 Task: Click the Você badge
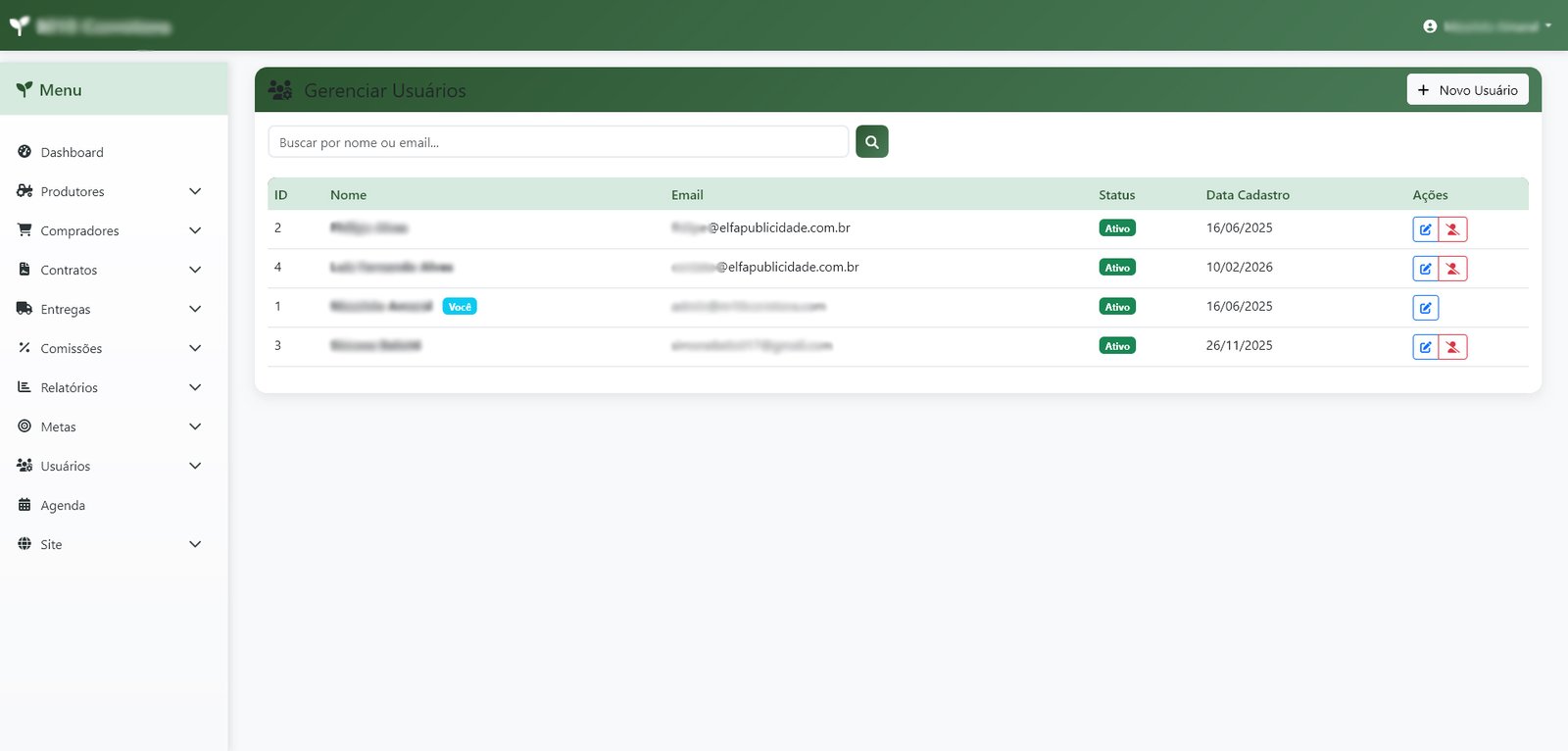460,307
